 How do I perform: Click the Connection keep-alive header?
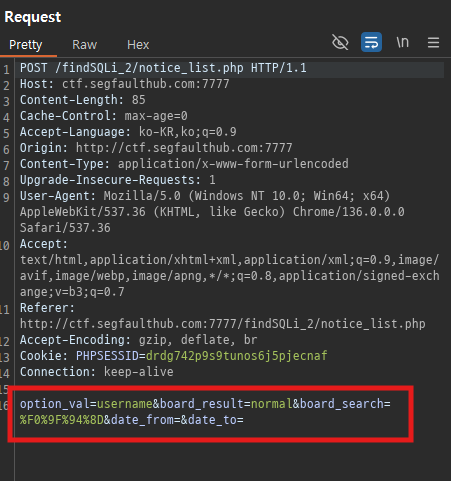tap(97, 372)
